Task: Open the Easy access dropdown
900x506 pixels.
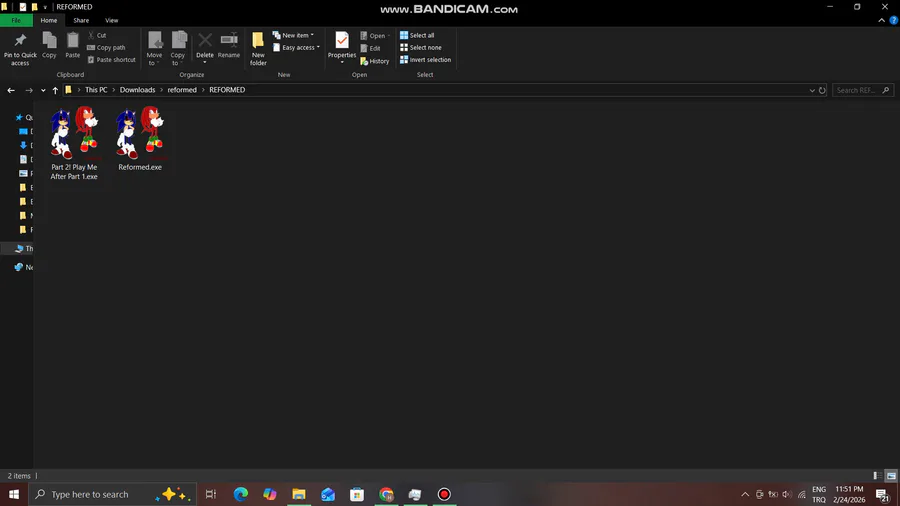Action: (296, 48)
